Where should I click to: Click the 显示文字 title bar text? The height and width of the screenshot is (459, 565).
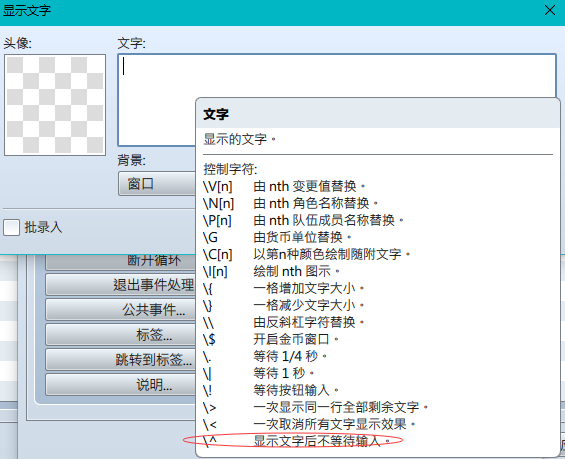[27, 10]
